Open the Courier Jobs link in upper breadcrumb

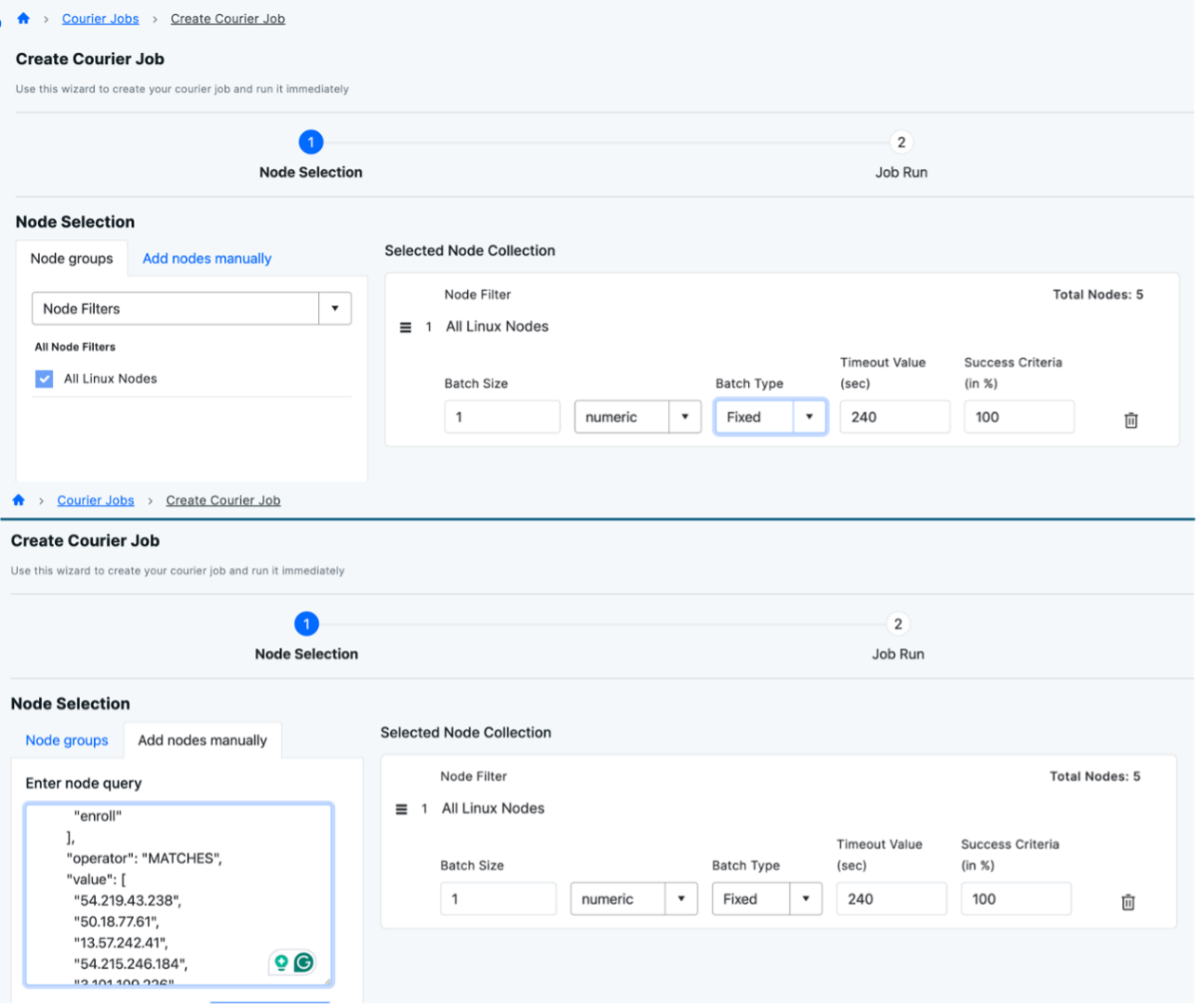coord(100,19)
